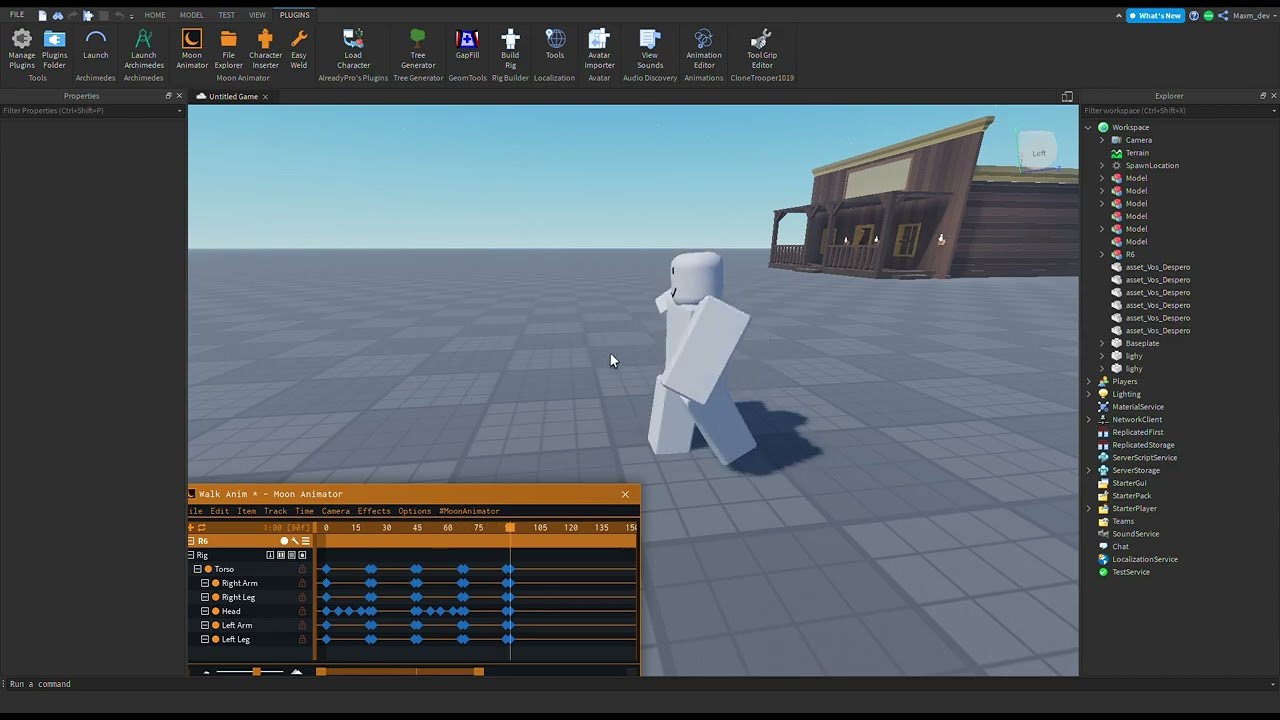Open the View Sounds plugin
The width and height of the screenshot is (1280, 720).
coord(650,49)
